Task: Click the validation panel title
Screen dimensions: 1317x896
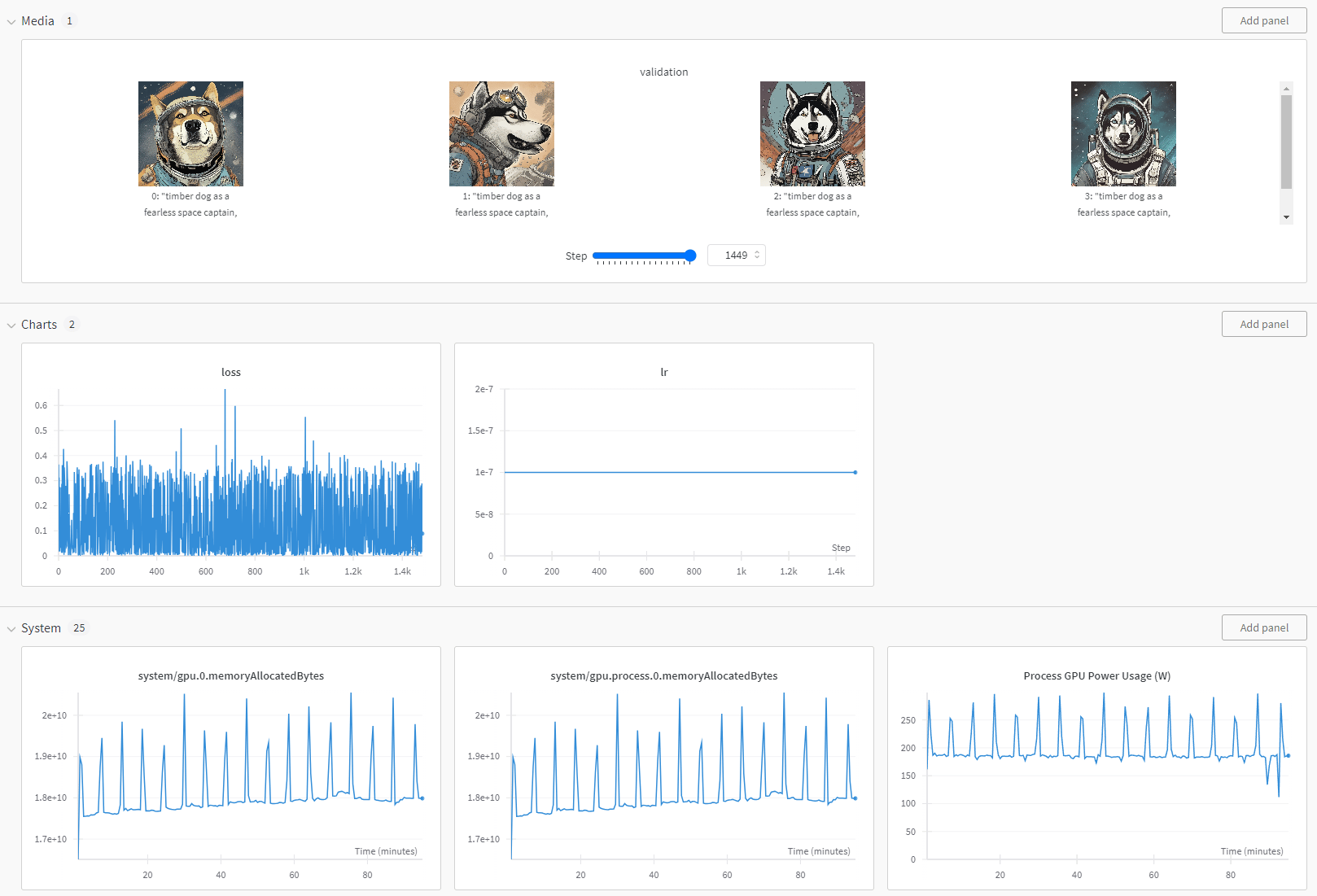Action: [x=664, y=72]
